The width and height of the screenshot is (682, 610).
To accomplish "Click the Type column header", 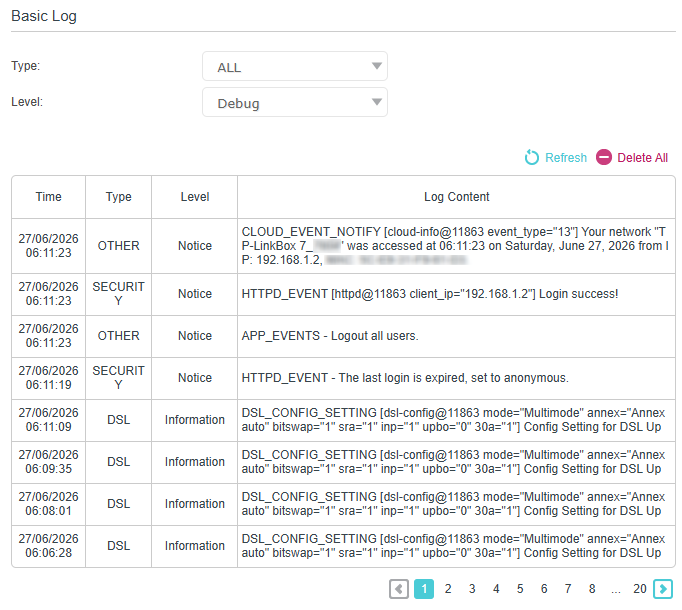I will pyautogui.click(x=118, y=197).
